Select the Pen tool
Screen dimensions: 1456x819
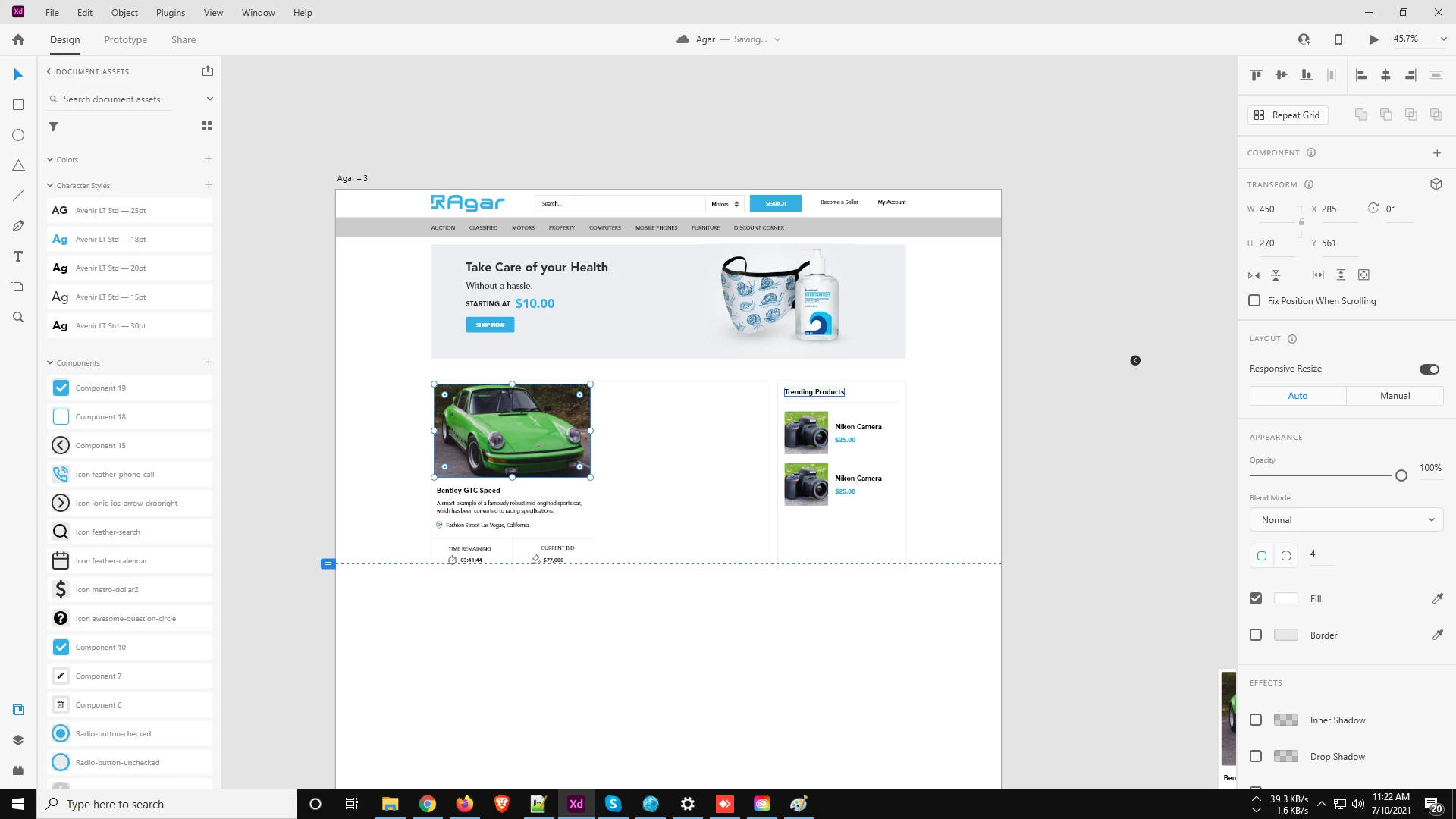(x=18, y=226)
